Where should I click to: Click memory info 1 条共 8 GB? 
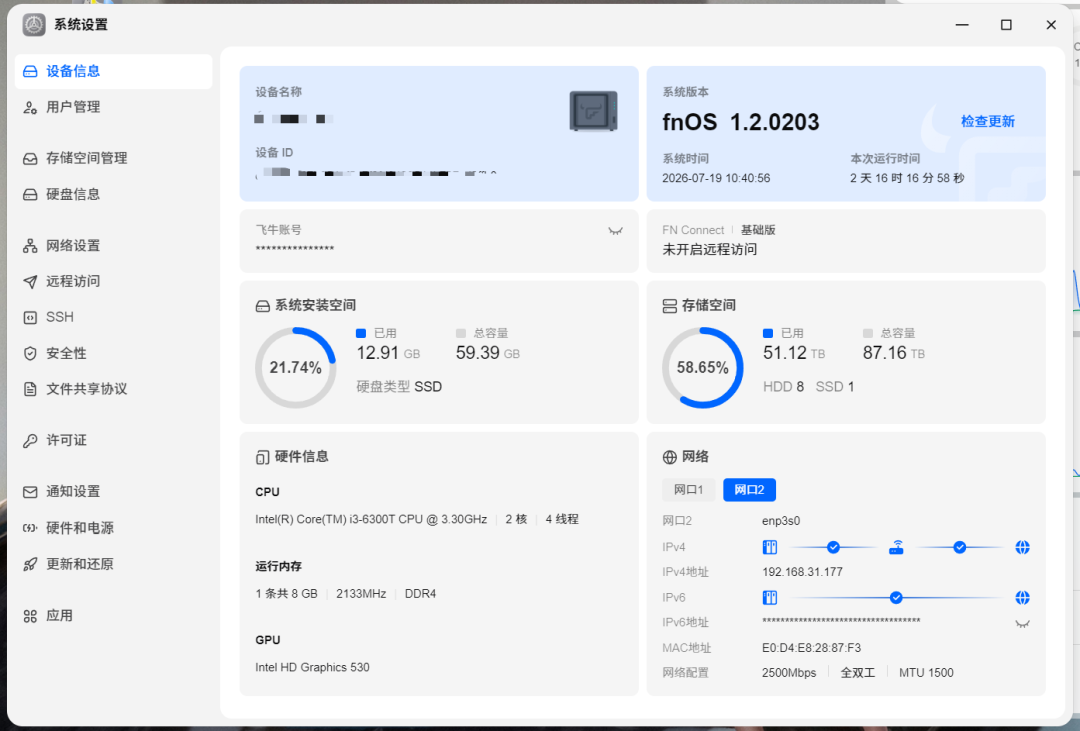(x=287, y=594)
